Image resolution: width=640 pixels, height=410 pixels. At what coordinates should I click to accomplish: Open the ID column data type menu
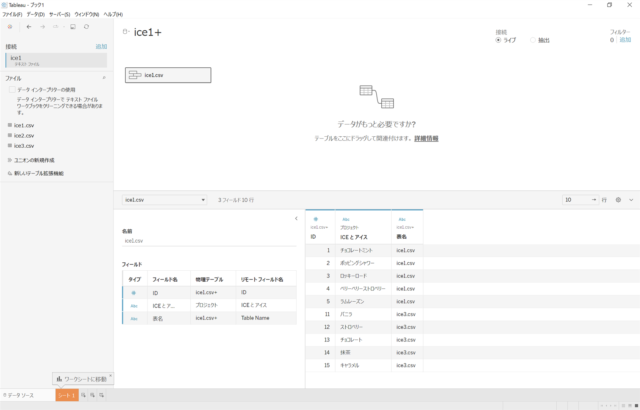coord(316,218)
